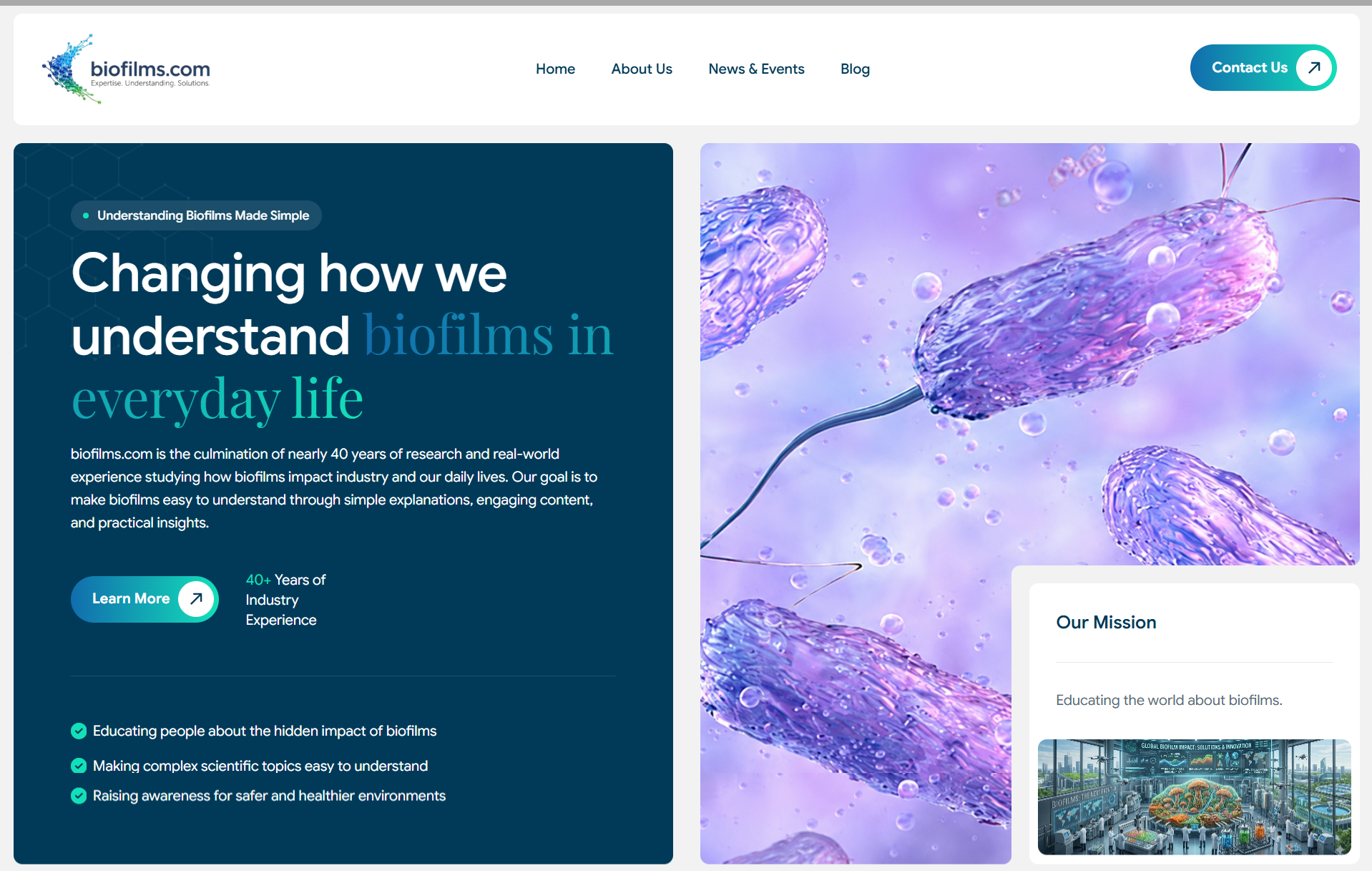Click the Our Mission heading

pos(1106,623)
